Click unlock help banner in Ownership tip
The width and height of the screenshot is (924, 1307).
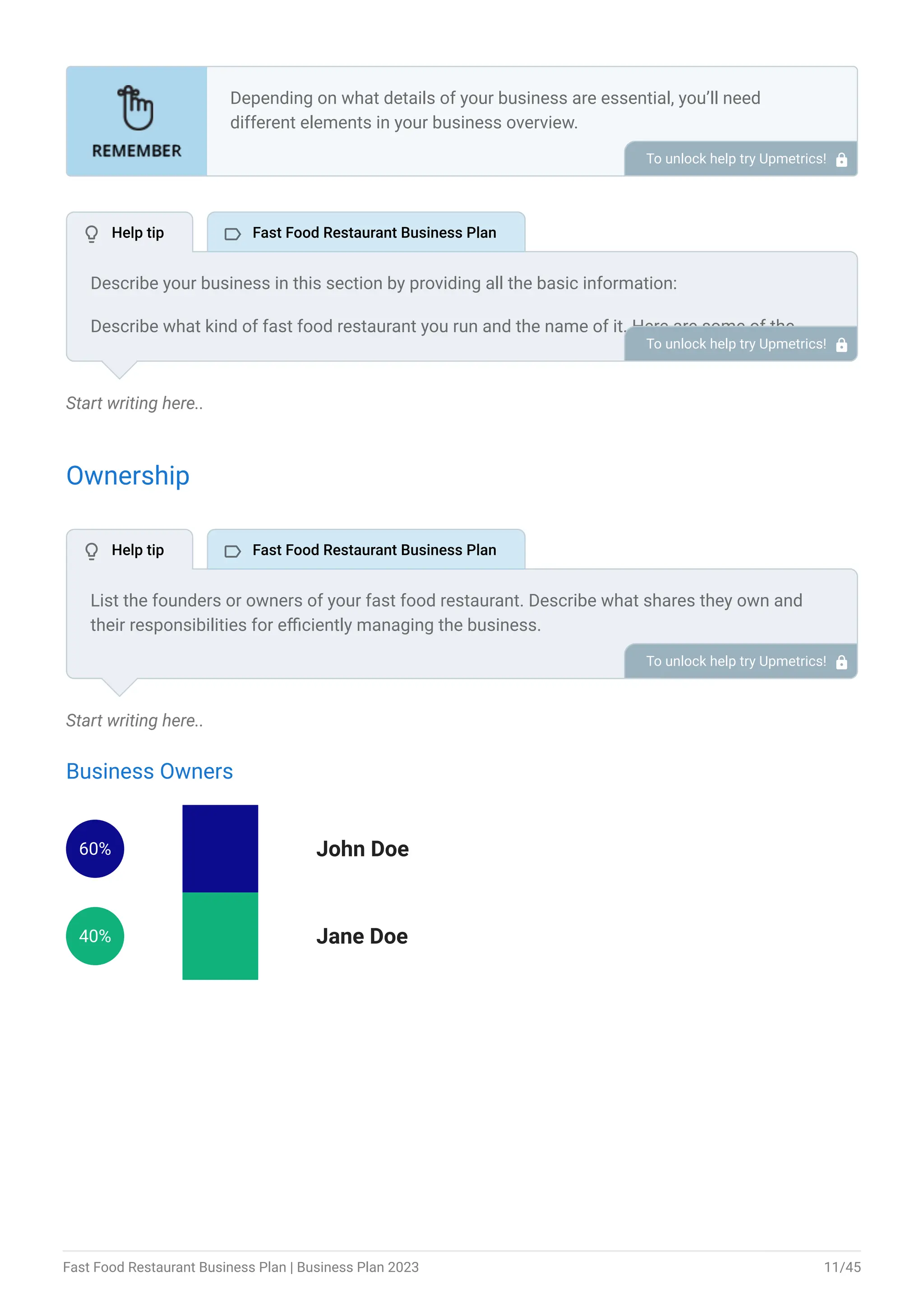pyautogui.click(x=741, y=661)
